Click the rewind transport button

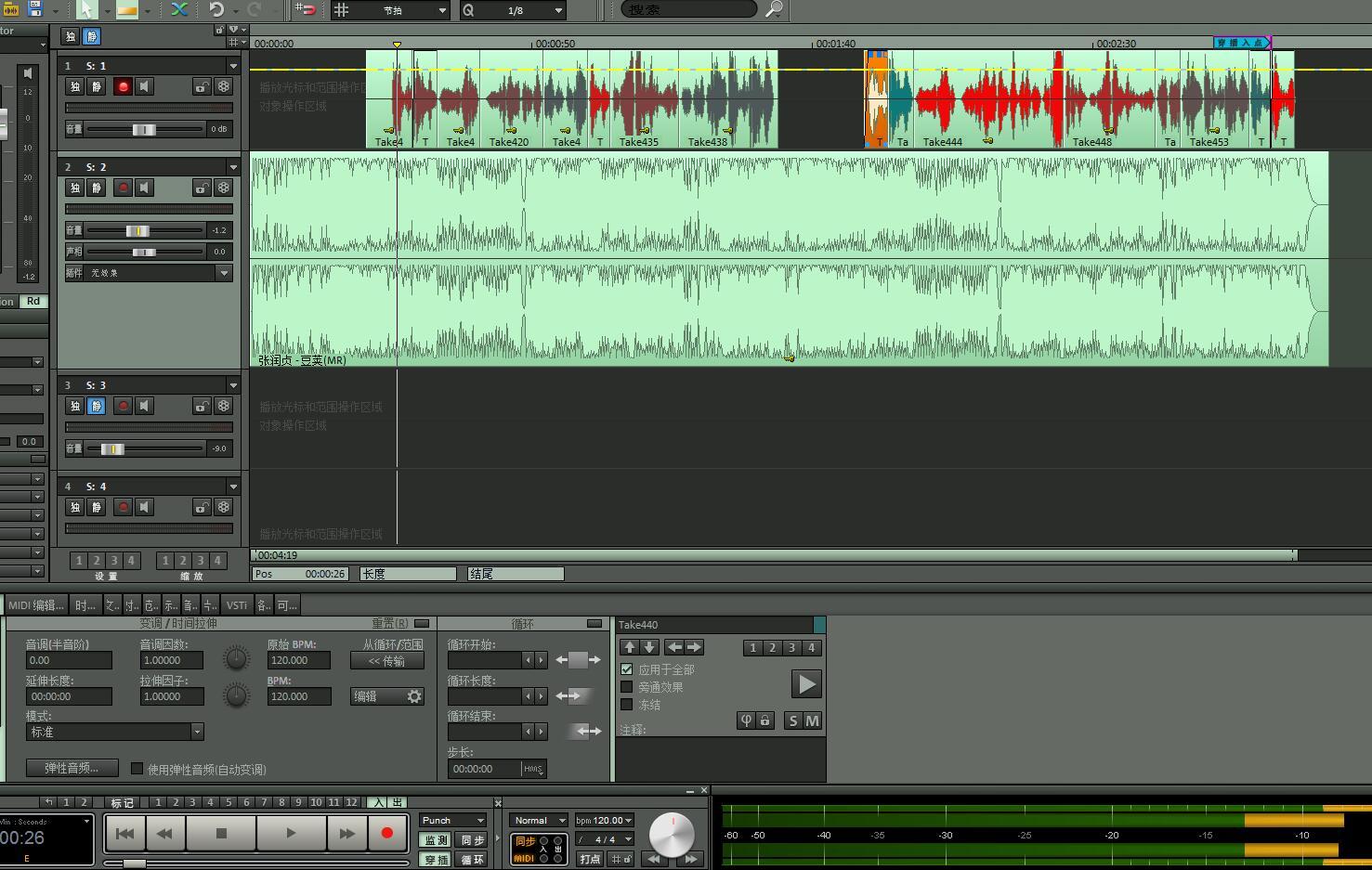click(164, 833)
